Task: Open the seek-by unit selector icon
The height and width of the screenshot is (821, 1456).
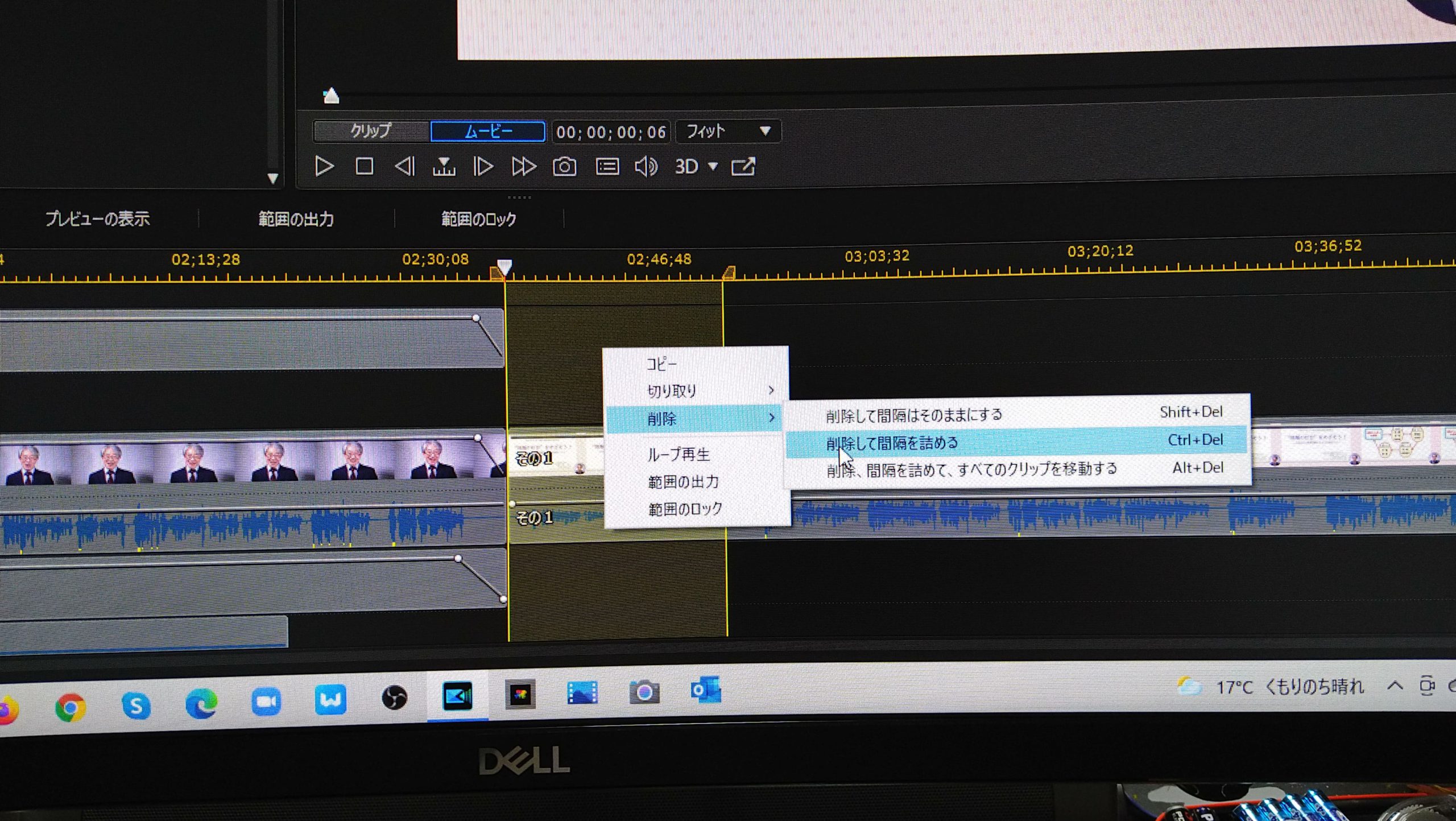Action: 444,167
